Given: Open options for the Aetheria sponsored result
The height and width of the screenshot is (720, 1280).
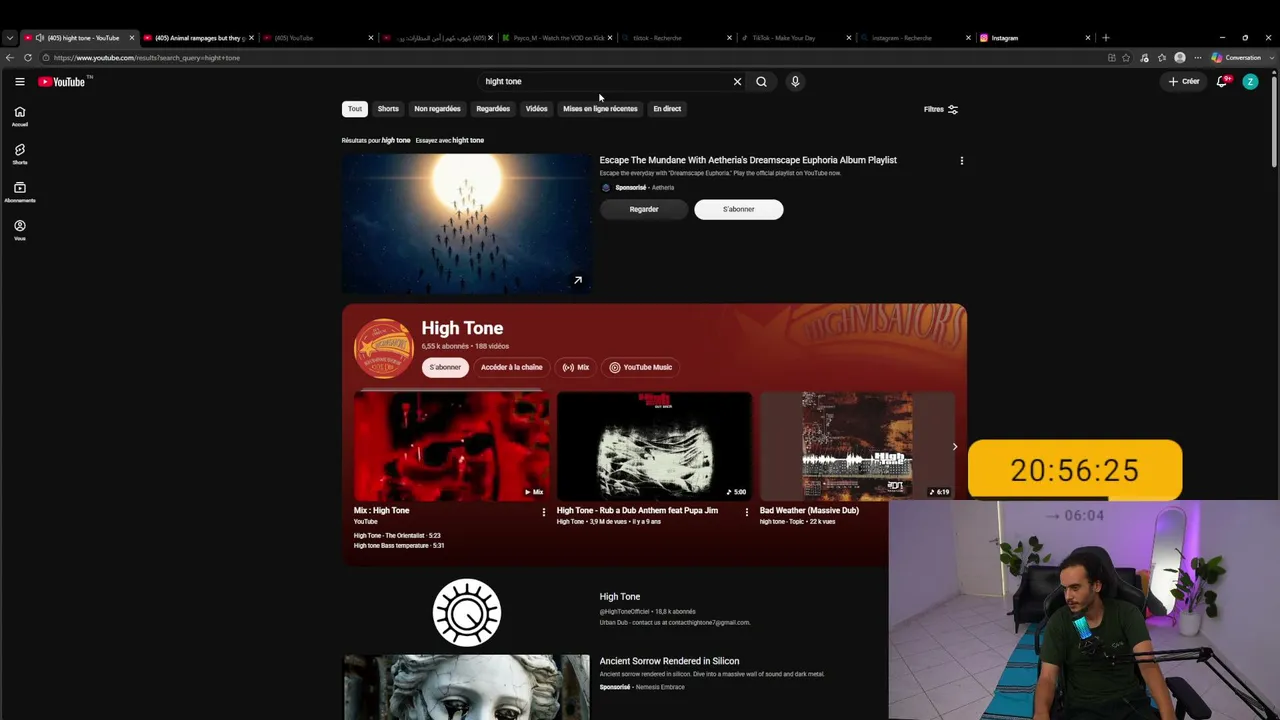Looking at the screenshot, I should click(962, 160).
